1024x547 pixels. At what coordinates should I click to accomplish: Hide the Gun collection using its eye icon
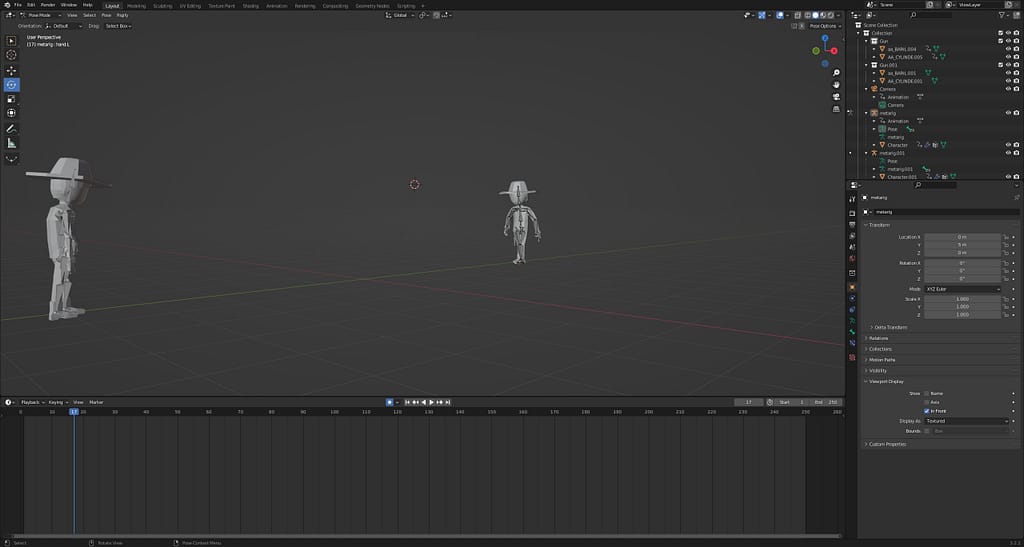tap(1008, 41)
